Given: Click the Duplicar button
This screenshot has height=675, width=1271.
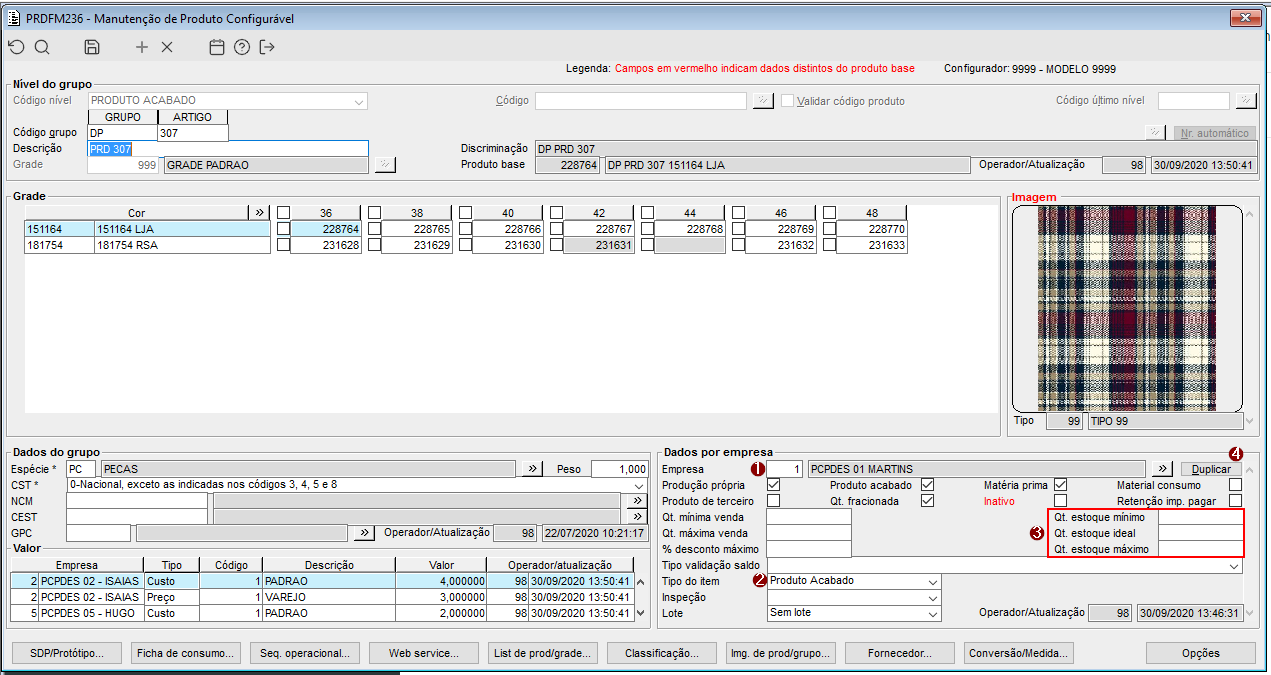Looking at the screenshot, I should click(x=1211, y=468).
